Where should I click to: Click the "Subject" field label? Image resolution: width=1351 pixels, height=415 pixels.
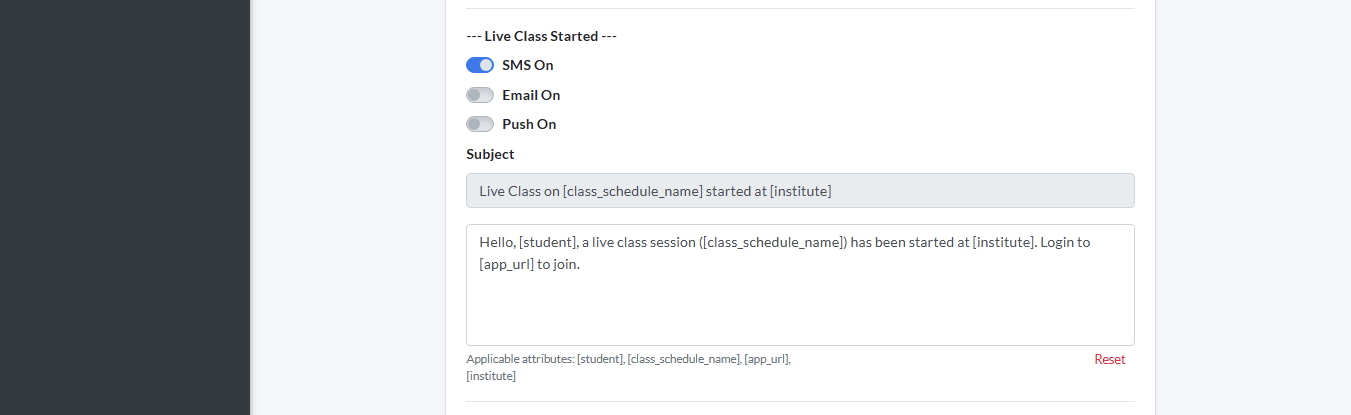[x=490, y=154]
